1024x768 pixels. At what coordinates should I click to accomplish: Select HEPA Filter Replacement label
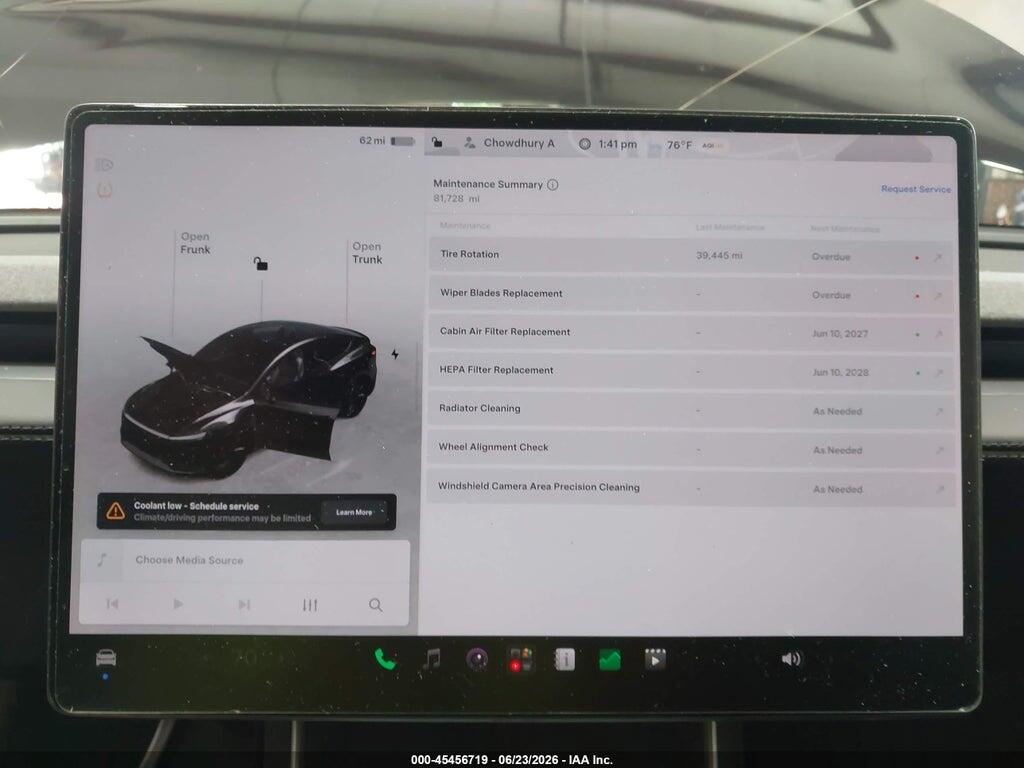[x=496, y=370]
